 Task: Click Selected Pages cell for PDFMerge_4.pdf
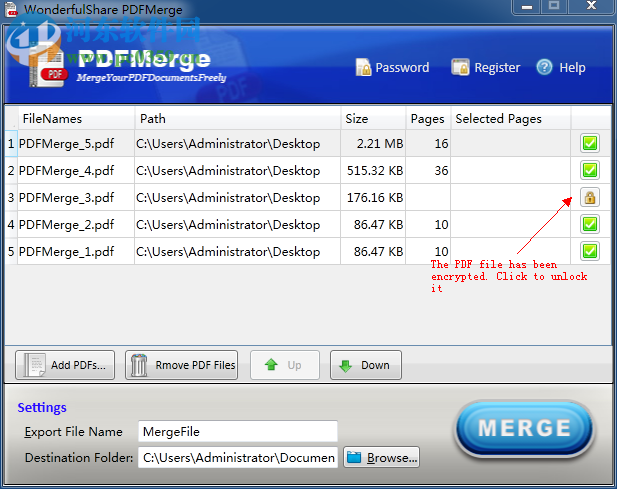(x=511, y=170)
